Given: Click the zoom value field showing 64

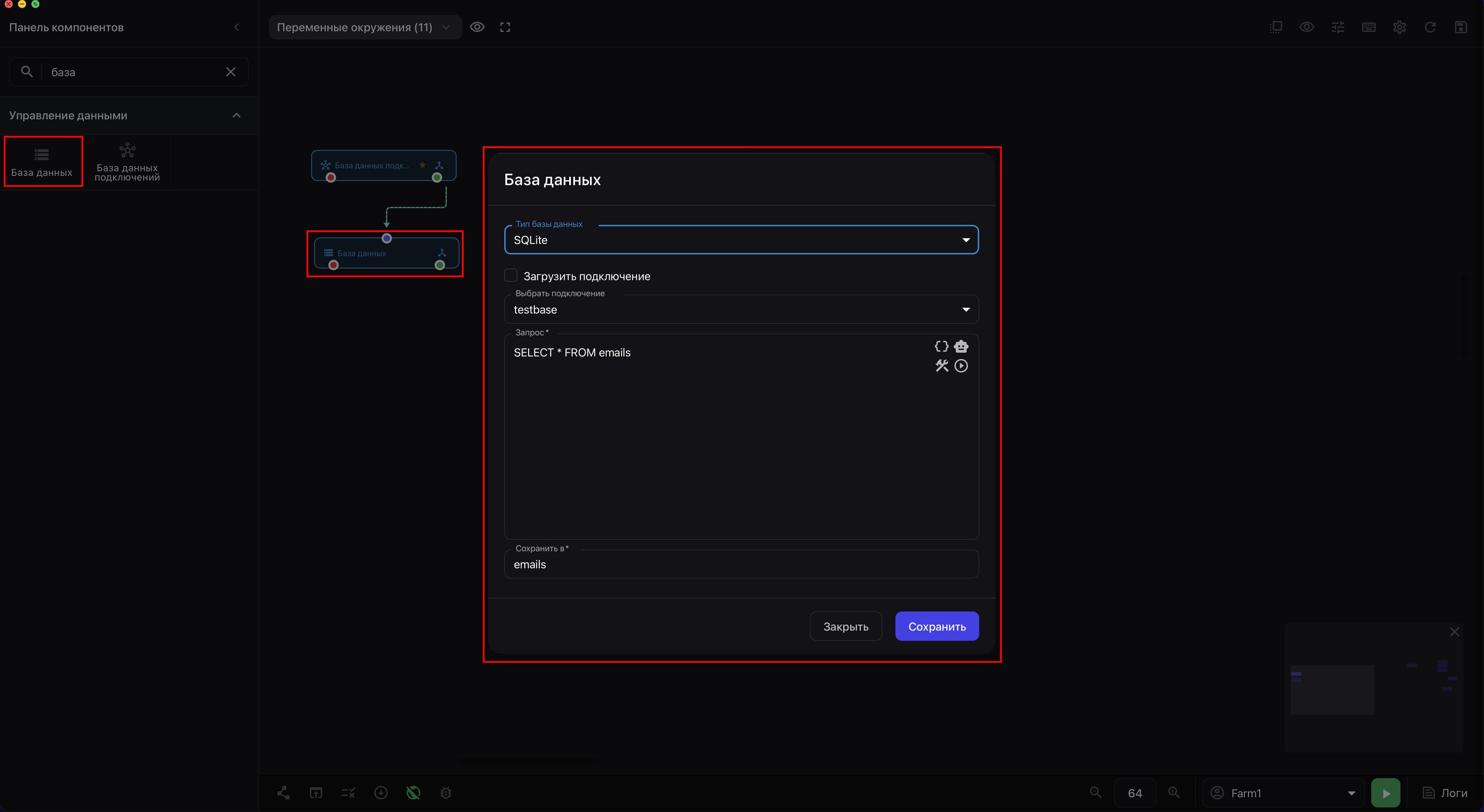Looking at the screenshot, I should point(1135,793).
